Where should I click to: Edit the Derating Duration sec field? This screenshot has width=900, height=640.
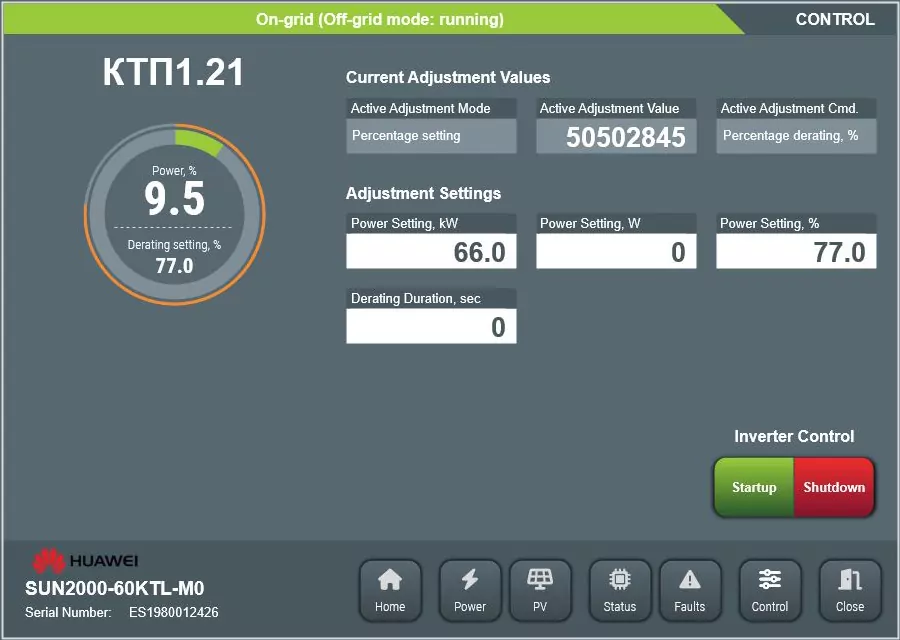point(431,326)
